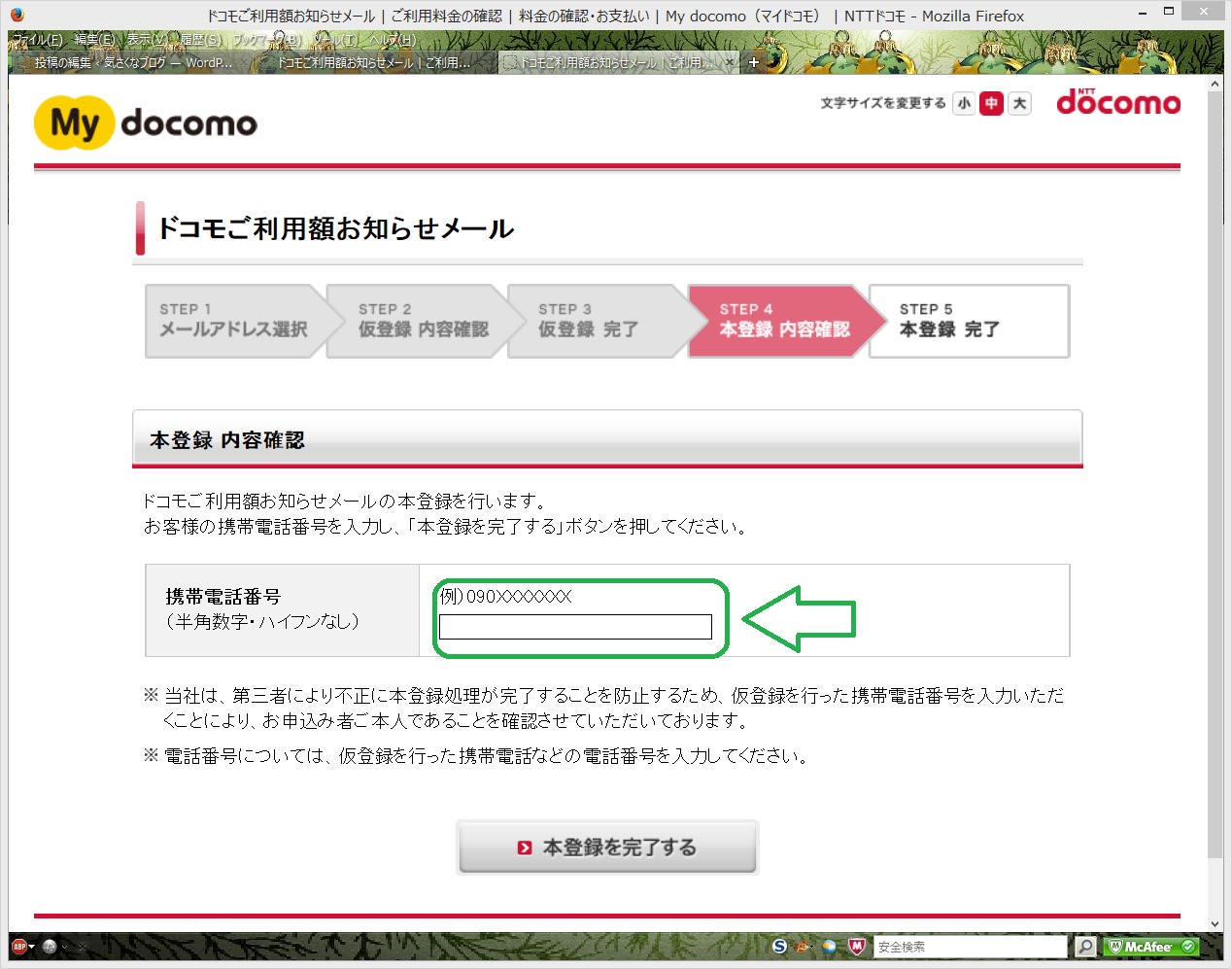Click the ドコモご利用額お知らせメール page heading

click(335, 228)
